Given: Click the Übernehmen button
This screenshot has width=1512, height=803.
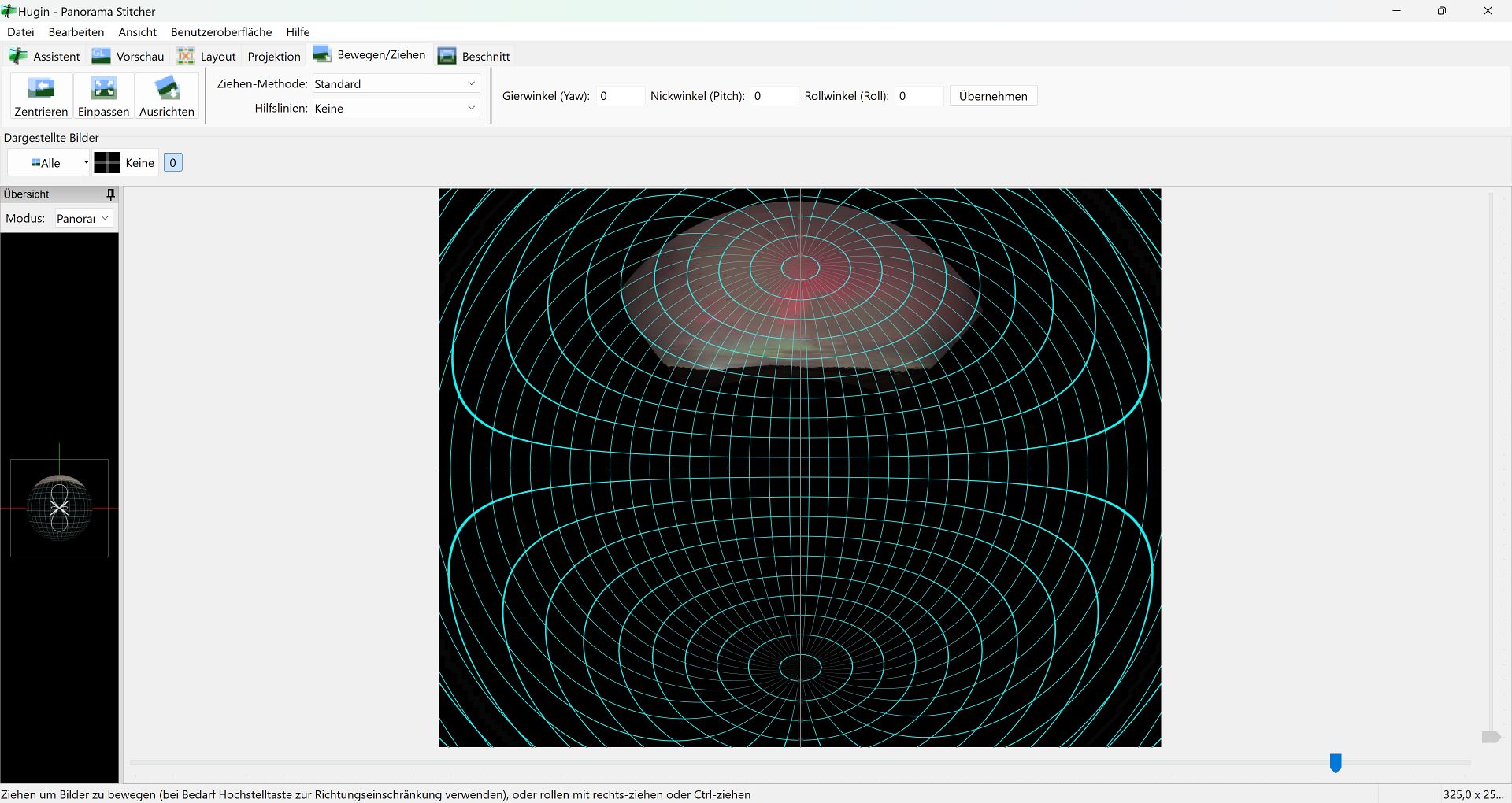Looking at the screenshot, I should pos(993,96).
